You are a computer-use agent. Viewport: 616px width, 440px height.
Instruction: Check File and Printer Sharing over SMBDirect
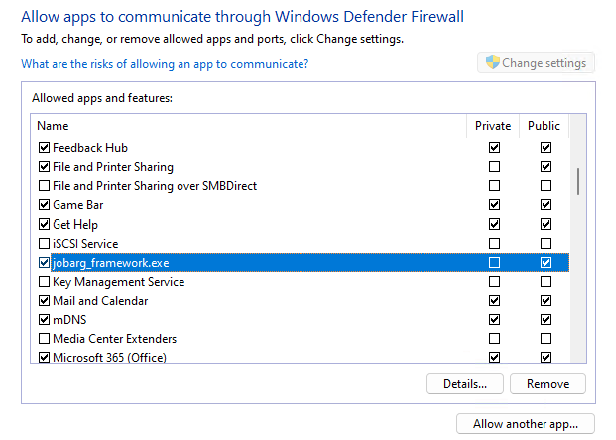[x=44, y=185]
